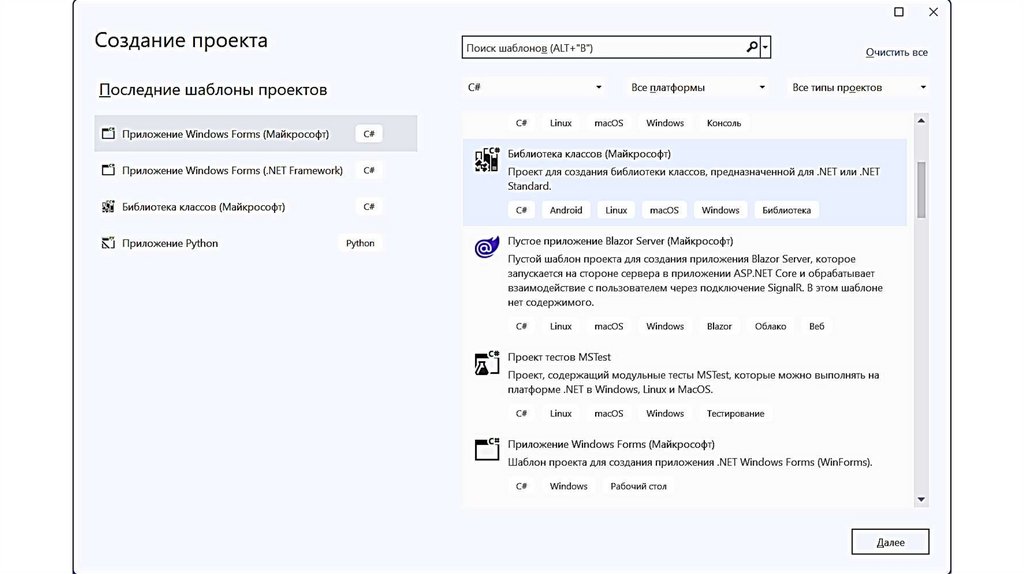Click class library template icon in results
Screen dimensions: 1024x574
[x=487, y=160]
